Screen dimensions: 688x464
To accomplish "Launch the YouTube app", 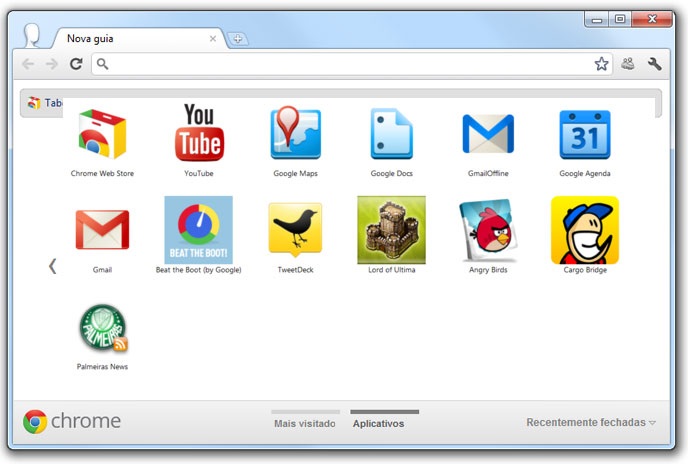I will click(x=199, y=134).
